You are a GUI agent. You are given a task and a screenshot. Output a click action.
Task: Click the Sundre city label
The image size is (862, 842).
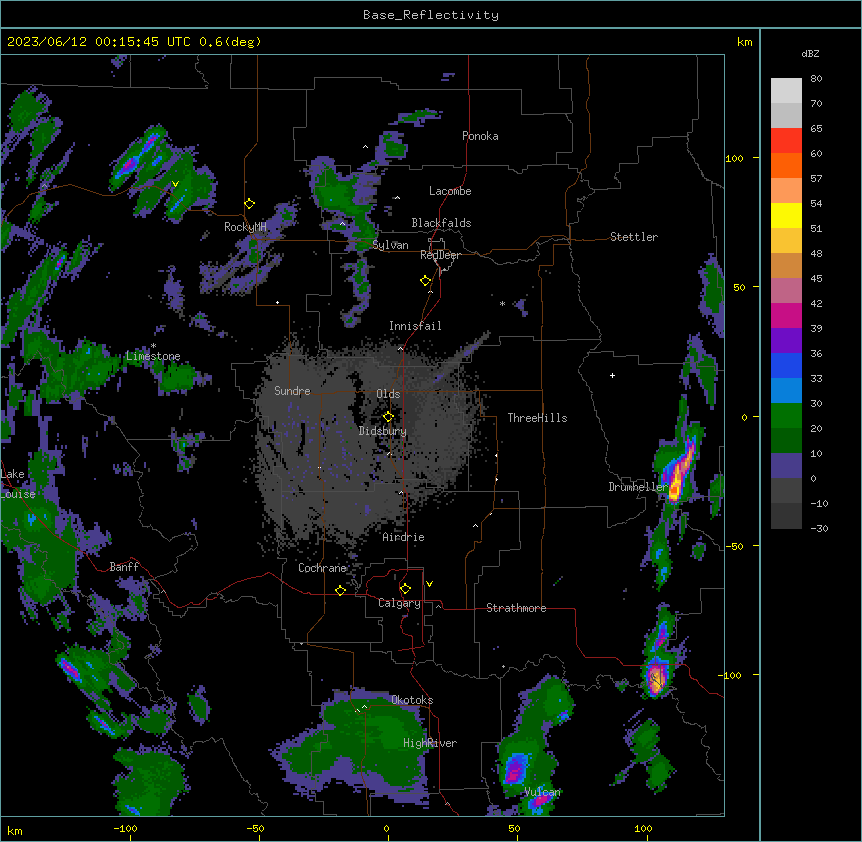click(292, 391)
